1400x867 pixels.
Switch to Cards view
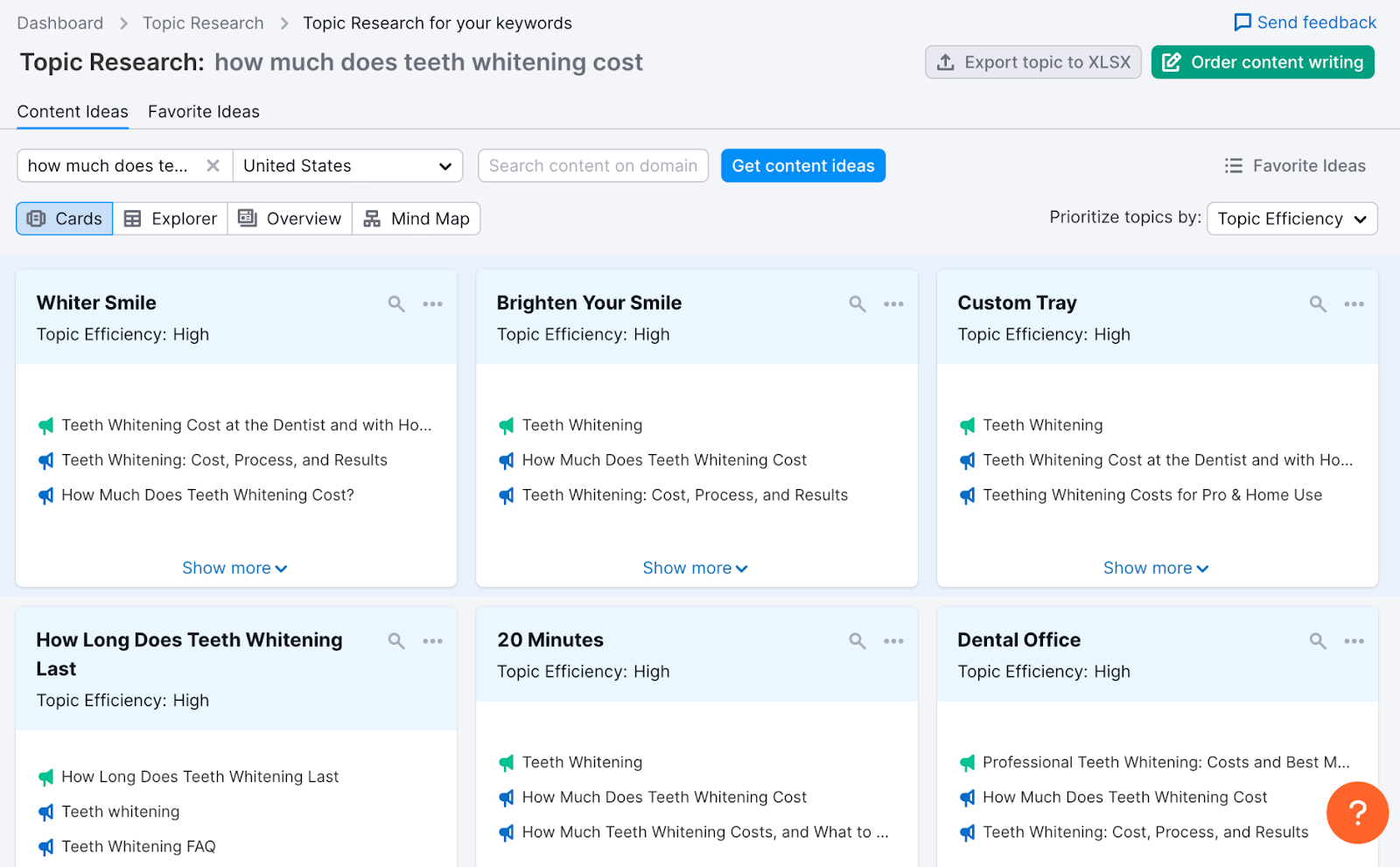coord(65,219)
